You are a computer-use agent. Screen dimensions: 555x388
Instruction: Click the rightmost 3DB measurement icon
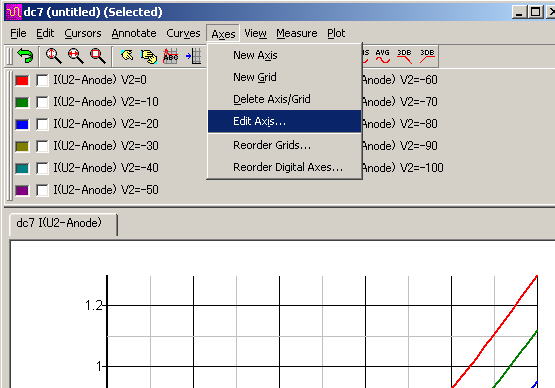427,56
